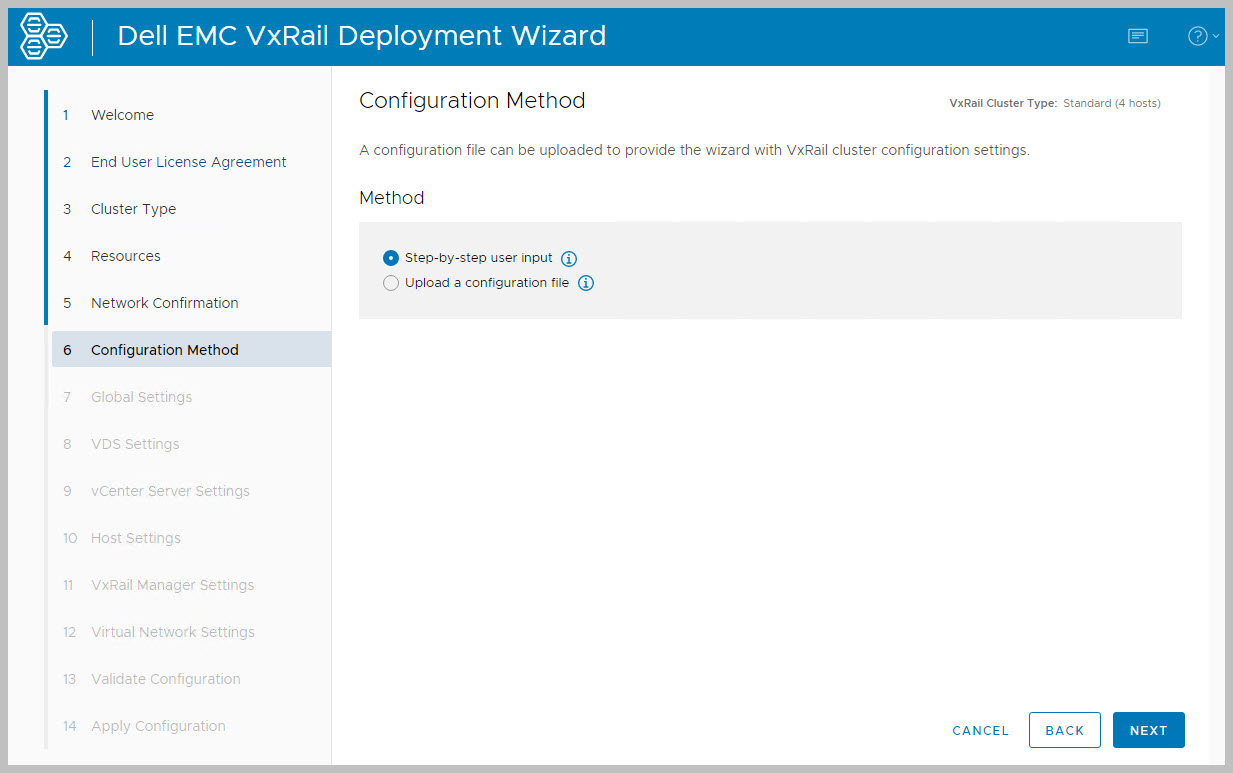1233x773 pixels.
Task: Click info icon beside Upload a configuration file
Action: pyautogui.click(x=586, y=283)
